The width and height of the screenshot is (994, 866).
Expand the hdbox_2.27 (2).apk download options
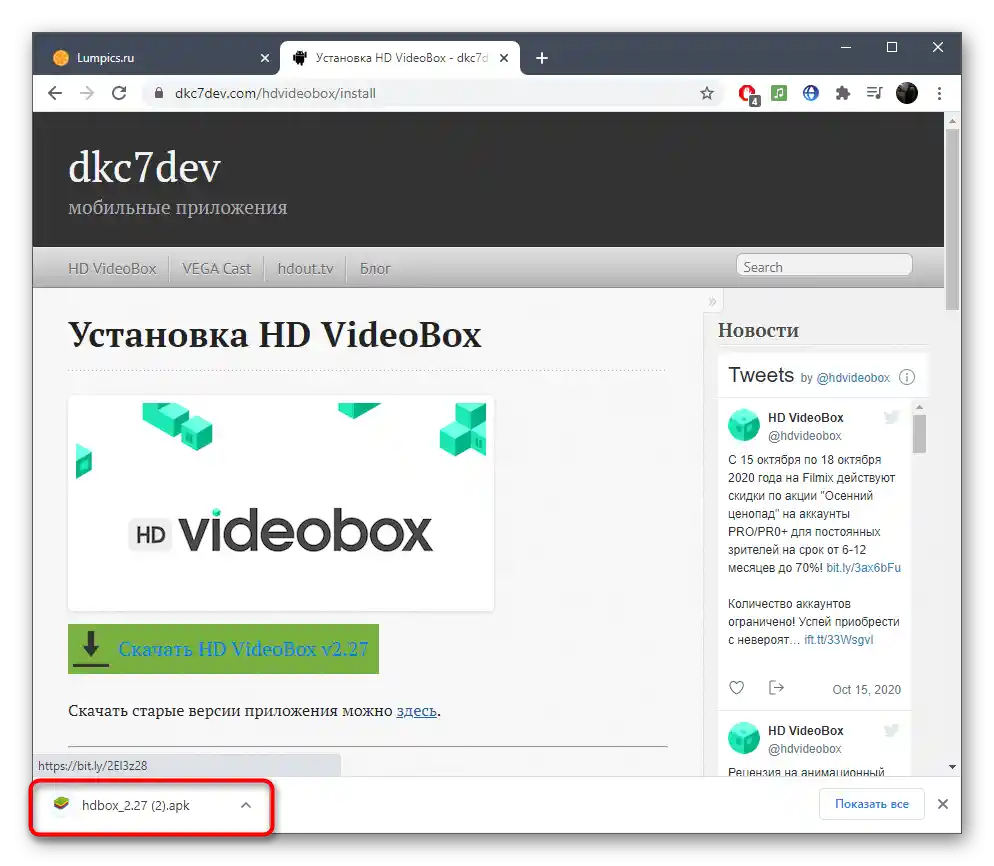pyautogui.click(x=246, y=805)
